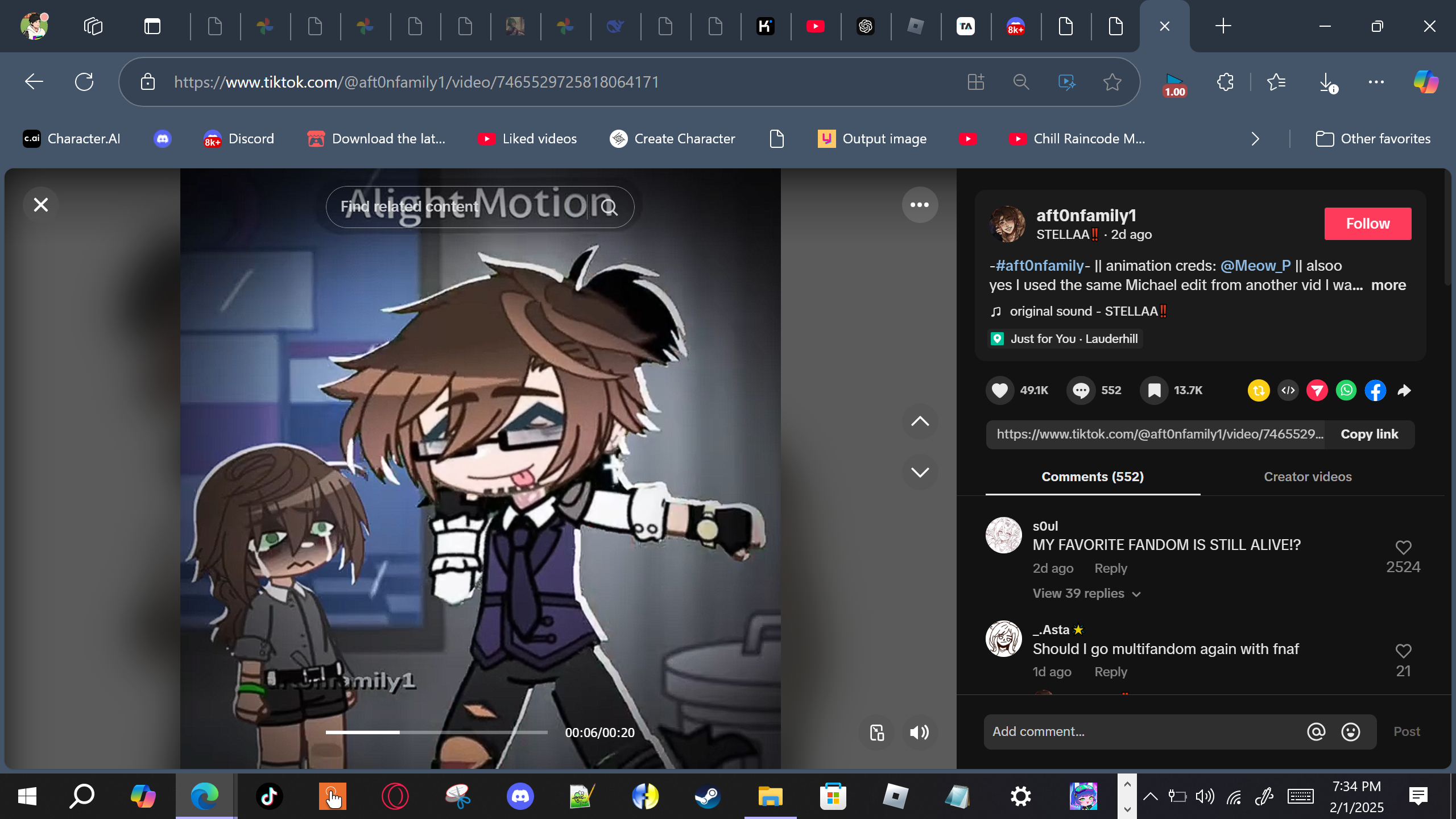
Task: Share the video to Facebook
Action: [x=1375, y=390]
